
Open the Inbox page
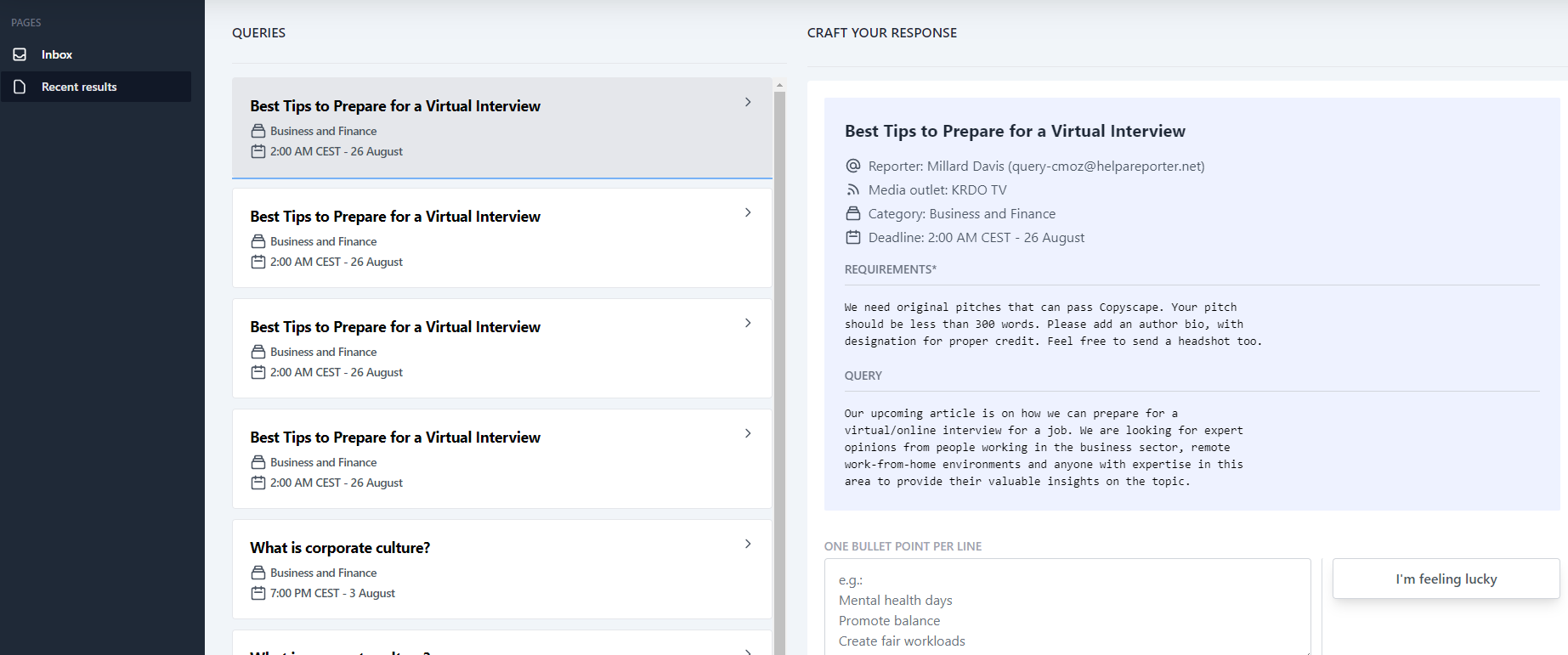[57, 54]
